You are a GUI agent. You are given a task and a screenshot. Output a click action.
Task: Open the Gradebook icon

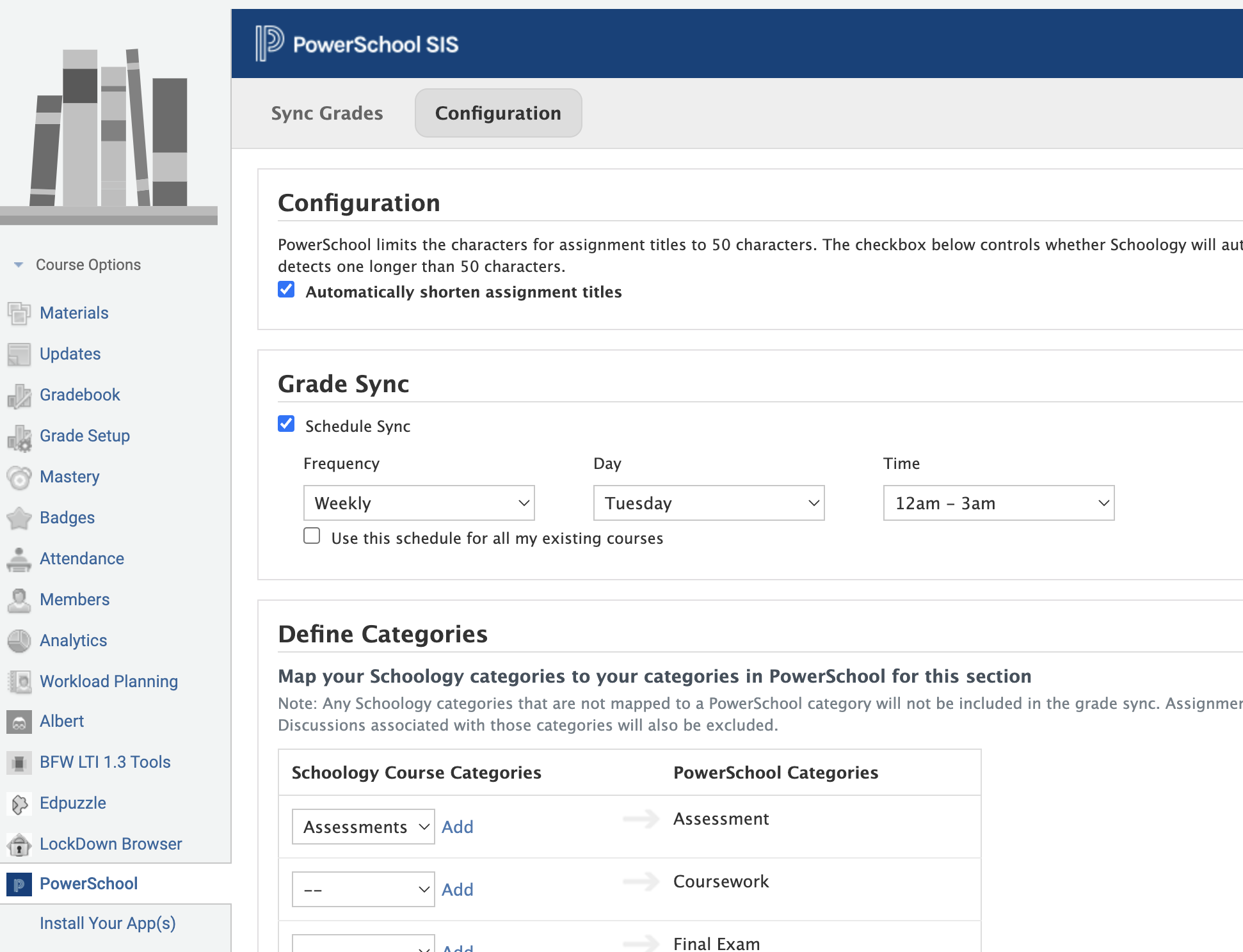point(19,395)
